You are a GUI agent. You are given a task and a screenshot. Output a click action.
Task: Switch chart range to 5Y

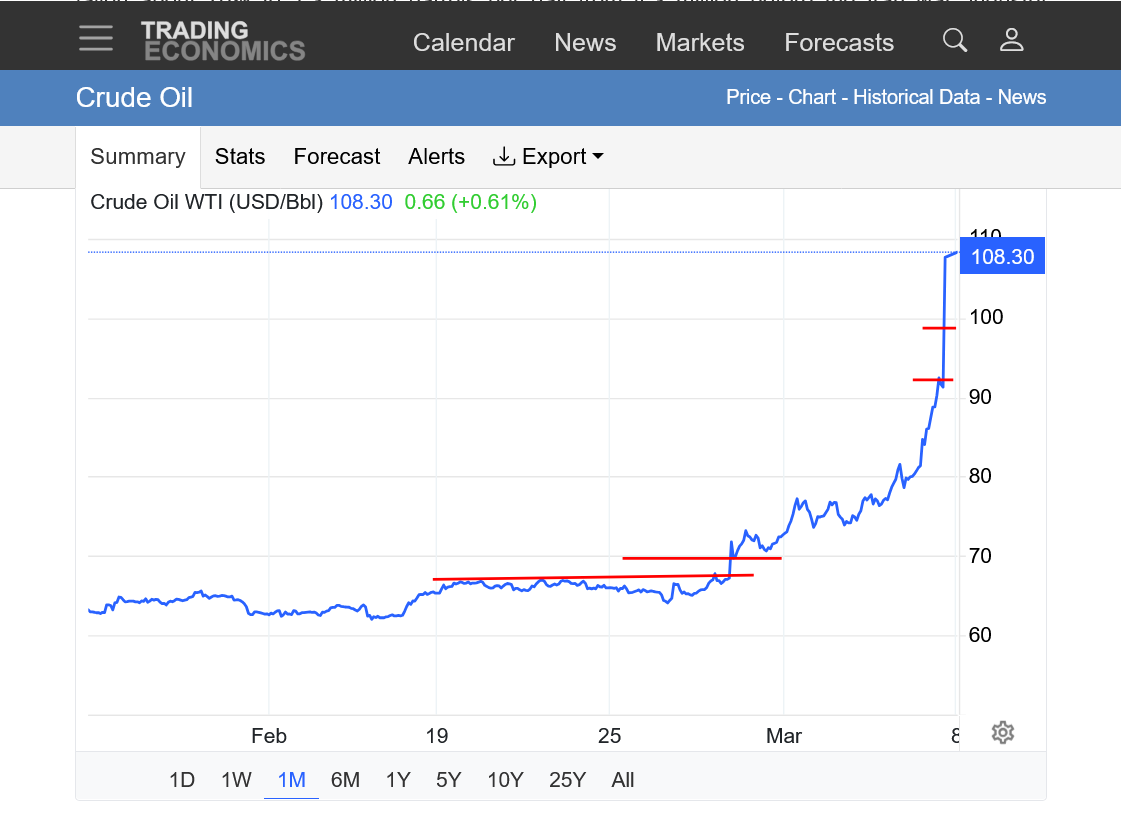448,780
